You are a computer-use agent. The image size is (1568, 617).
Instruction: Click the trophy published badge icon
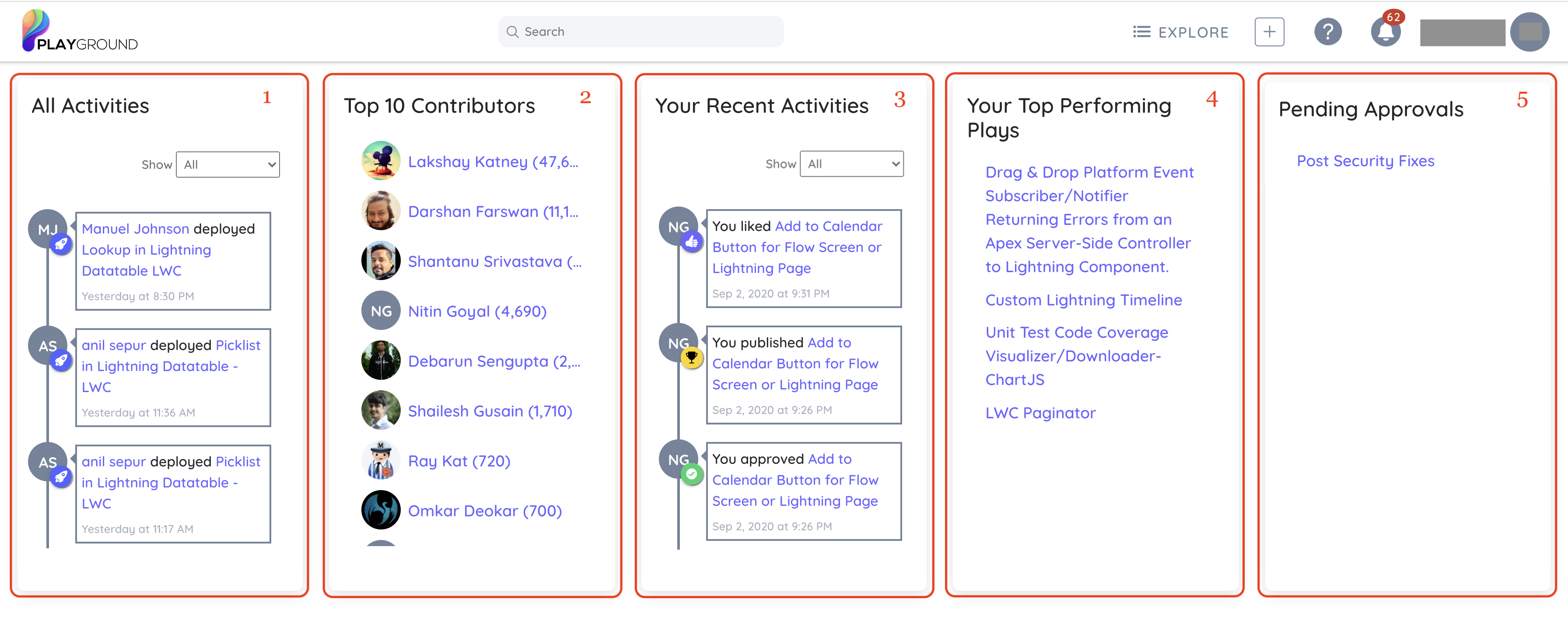click(x=692, y=358)
